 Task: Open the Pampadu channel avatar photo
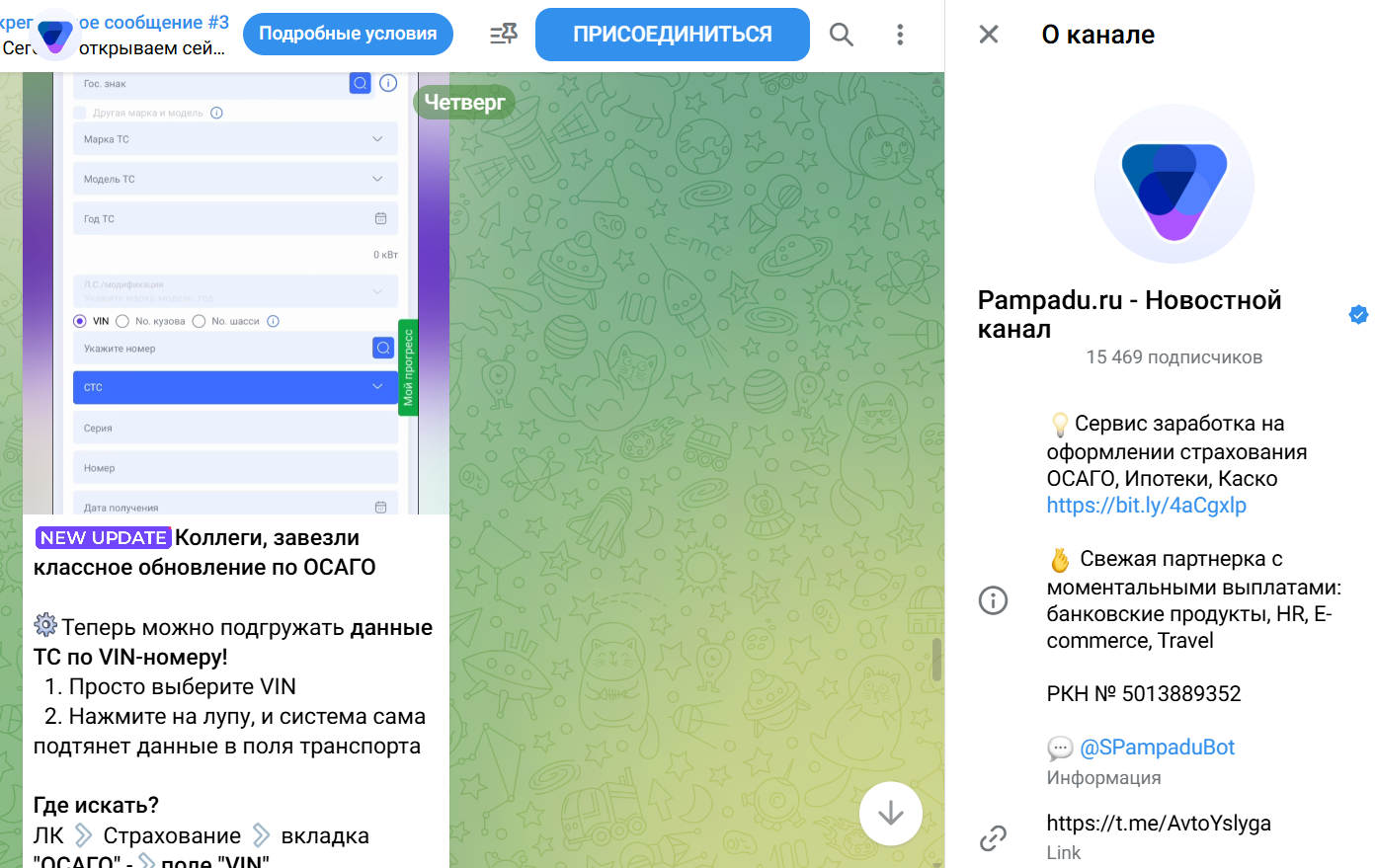1174,185
